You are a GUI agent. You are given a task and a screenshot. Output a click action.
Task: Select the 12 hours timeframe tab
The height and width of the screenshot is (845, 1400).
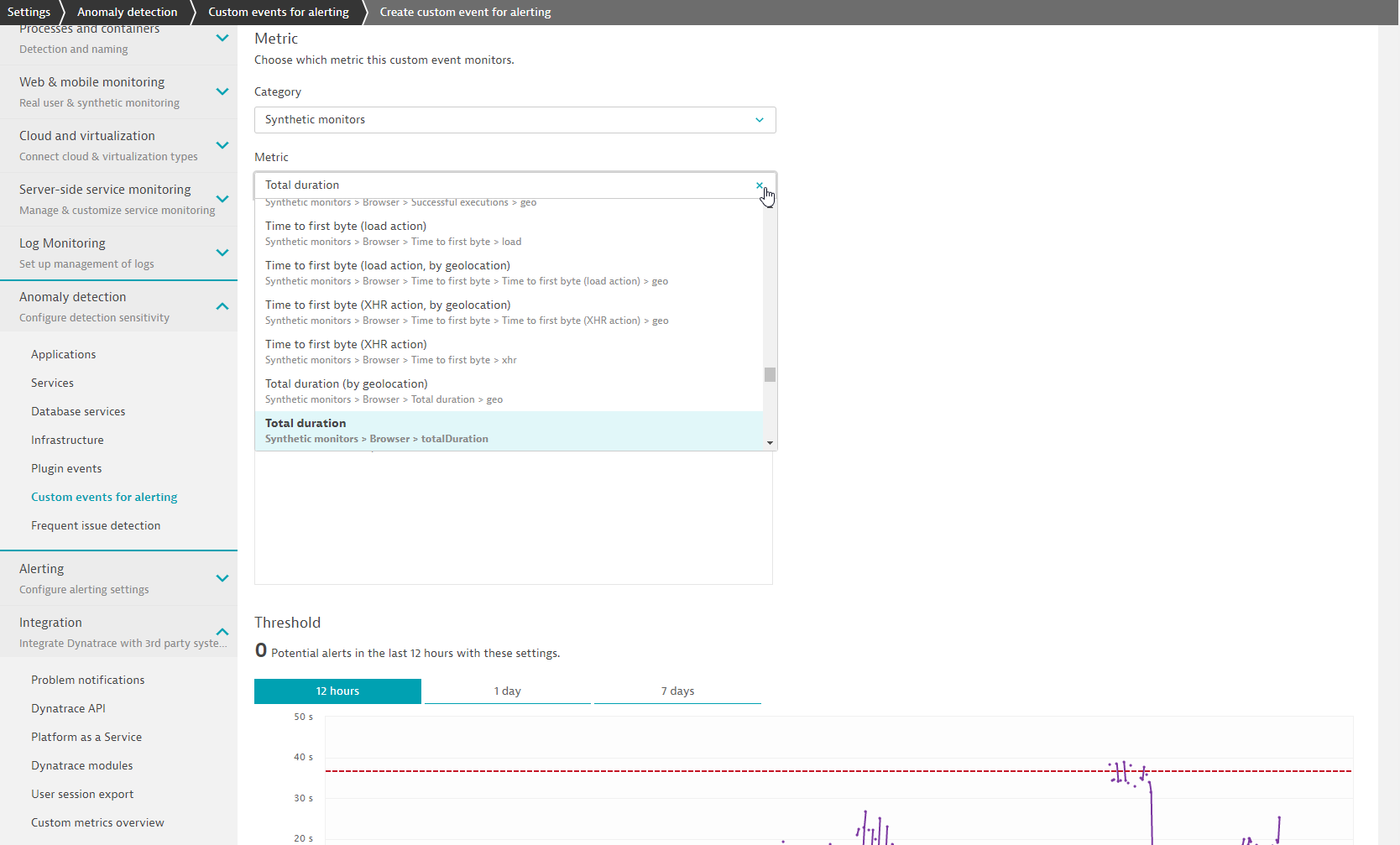click(x=337, y=691)
